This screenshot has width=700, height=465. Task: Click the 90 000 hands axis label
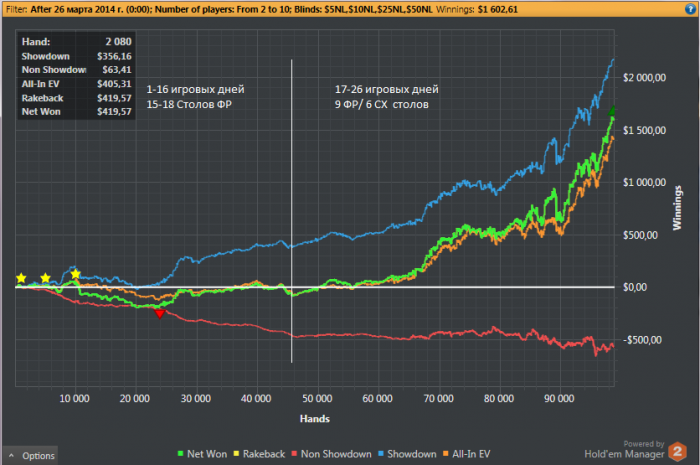[x=559, y=399]
